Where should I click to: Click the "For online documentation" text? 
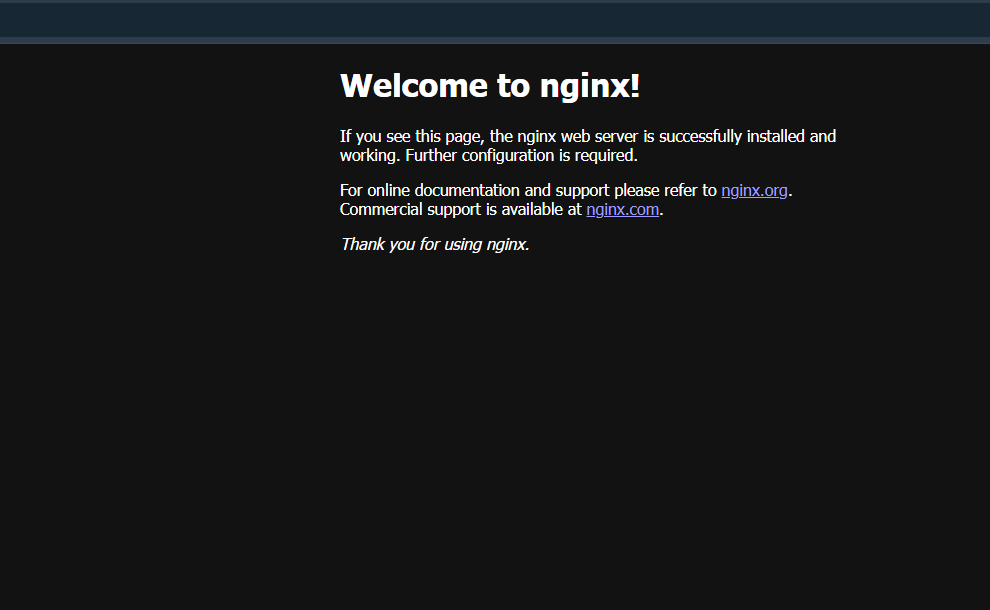pos(430,190)
